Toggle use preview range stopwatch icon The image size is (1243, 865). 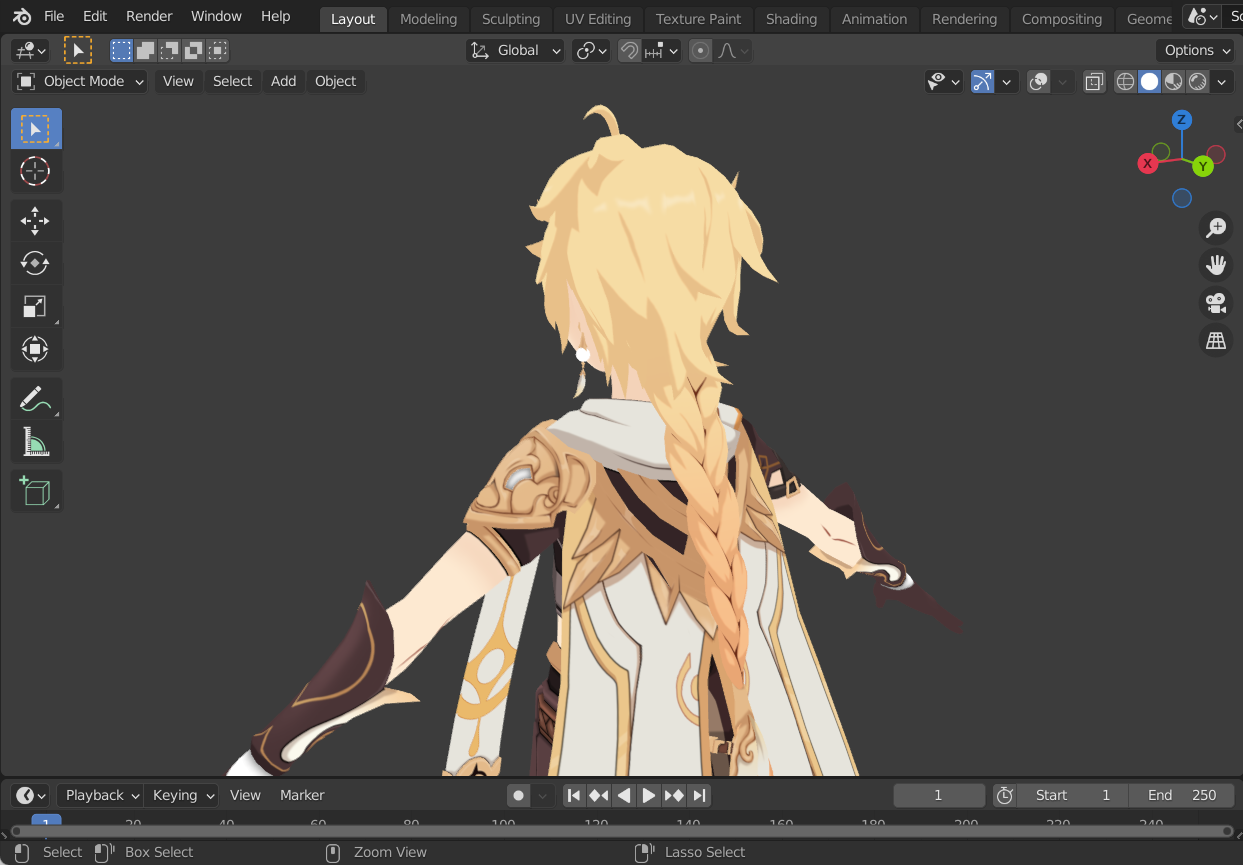1005,795
